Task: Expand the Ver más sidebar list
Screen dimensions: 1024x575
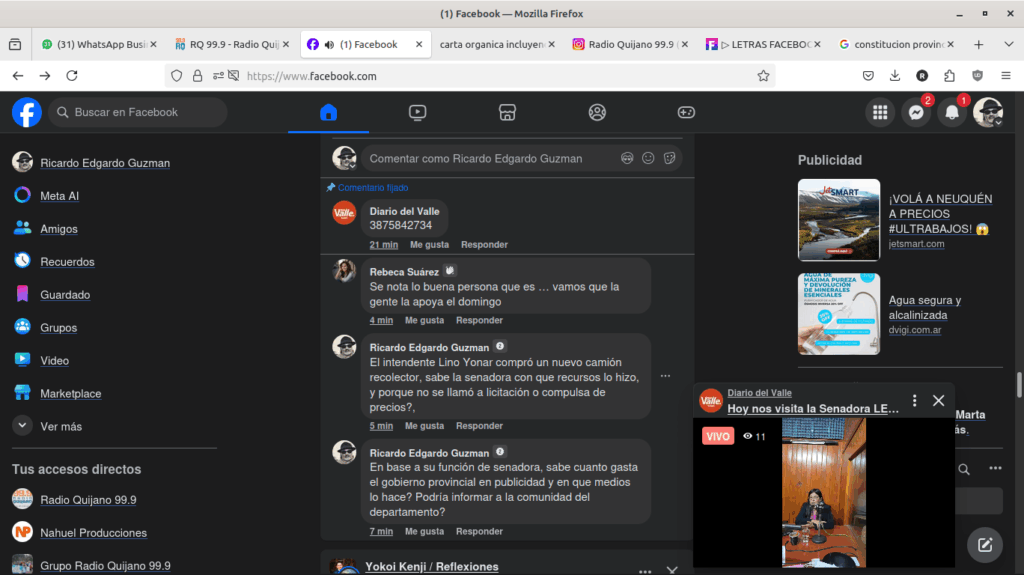Action: [x=60, y=426]
